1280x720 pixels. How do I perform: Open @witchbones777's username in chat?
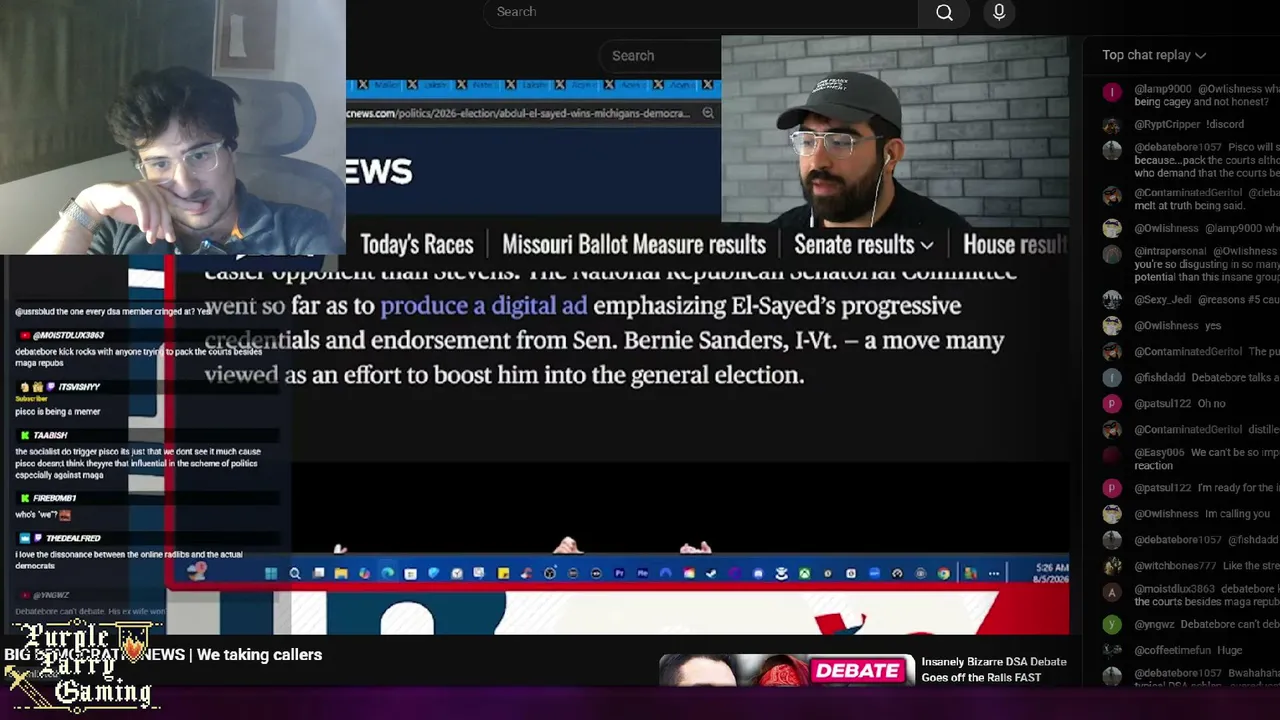pos(1175,566)
